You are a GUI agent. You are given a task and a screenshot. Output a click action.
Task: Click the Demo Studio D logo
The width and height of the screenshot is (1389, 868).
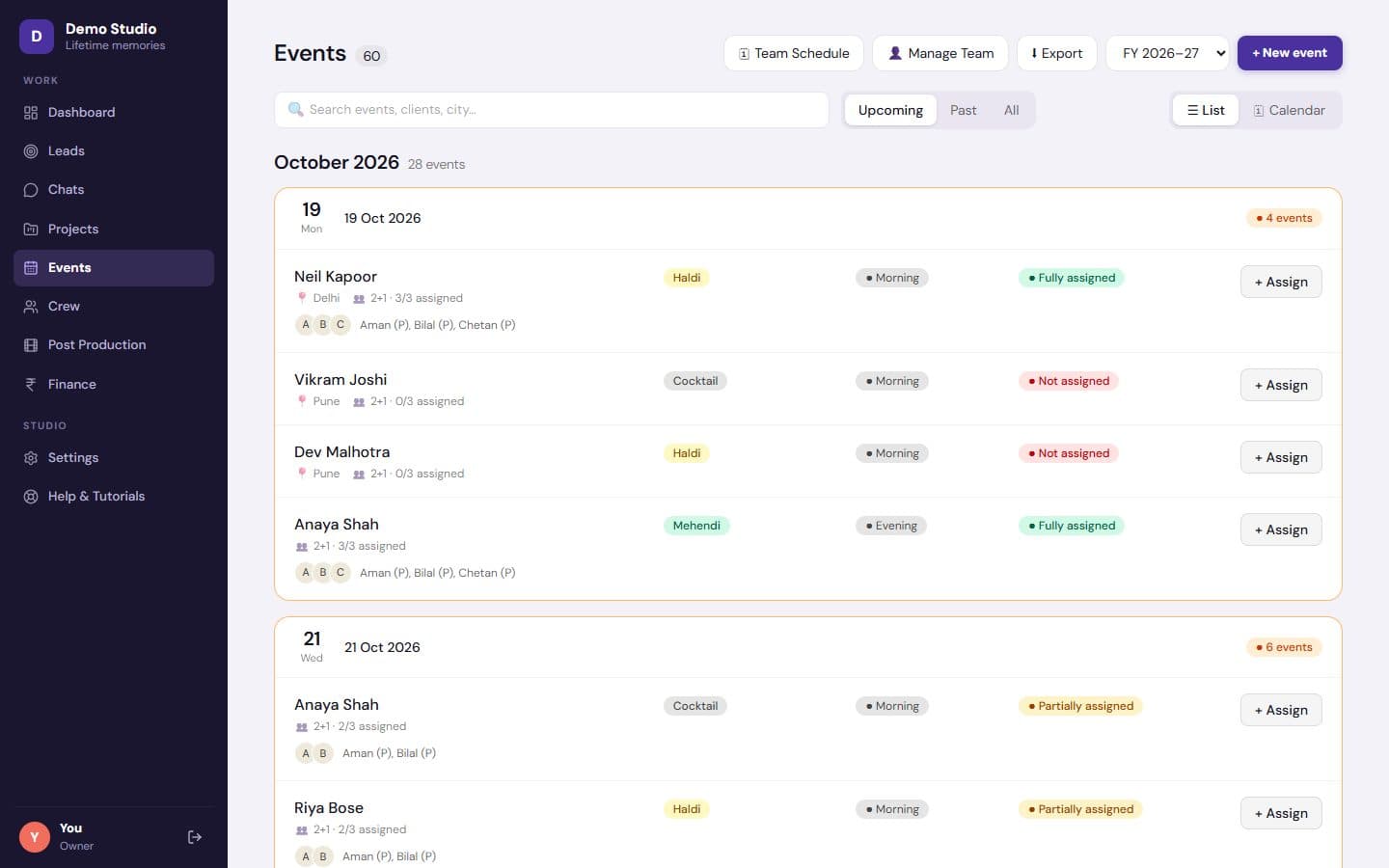pos(37,37)
